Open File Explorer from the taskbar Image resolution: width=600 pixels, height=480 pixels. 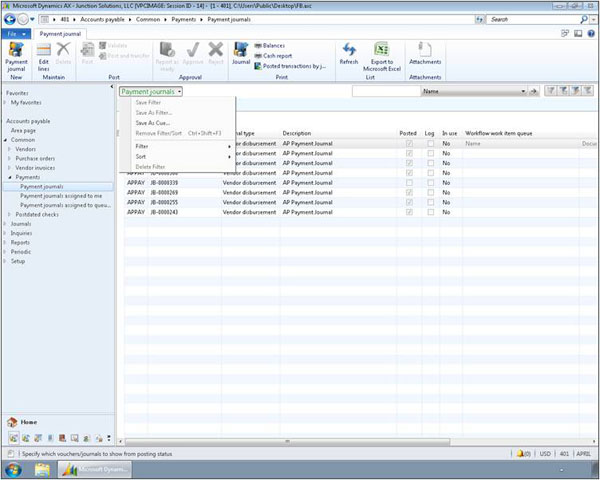42,470
